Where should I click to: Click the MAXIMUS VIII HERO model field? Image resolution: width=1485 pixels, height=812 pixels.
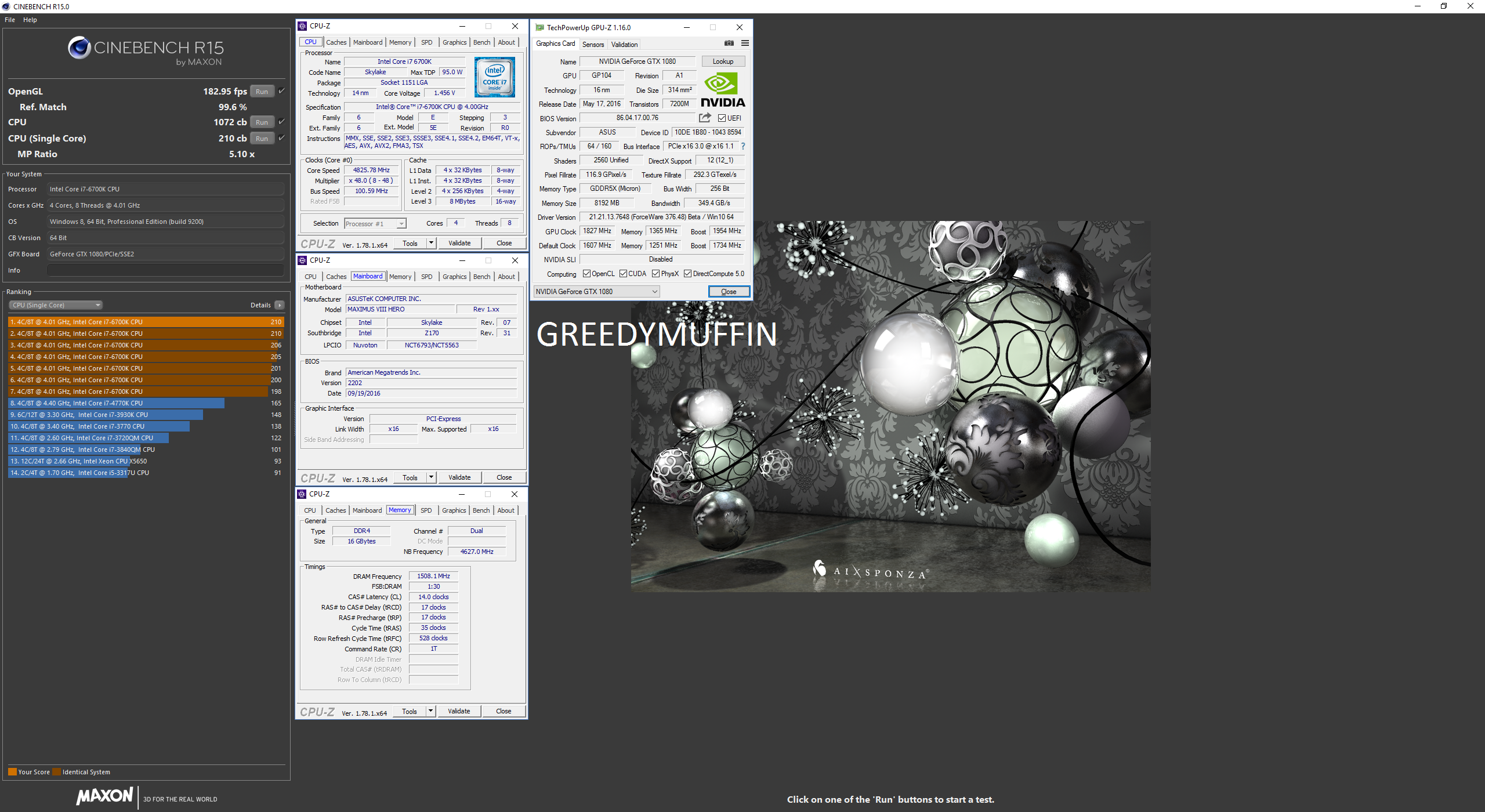pyautogui.click(x=400, y=309)
